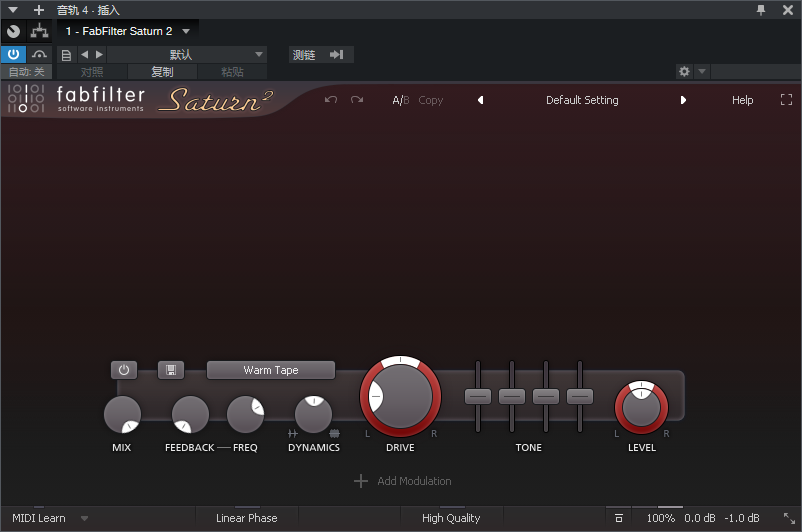Click the LEVEL knob
Viewport: 802px width, 532px height.
click(x=641, y=408)
